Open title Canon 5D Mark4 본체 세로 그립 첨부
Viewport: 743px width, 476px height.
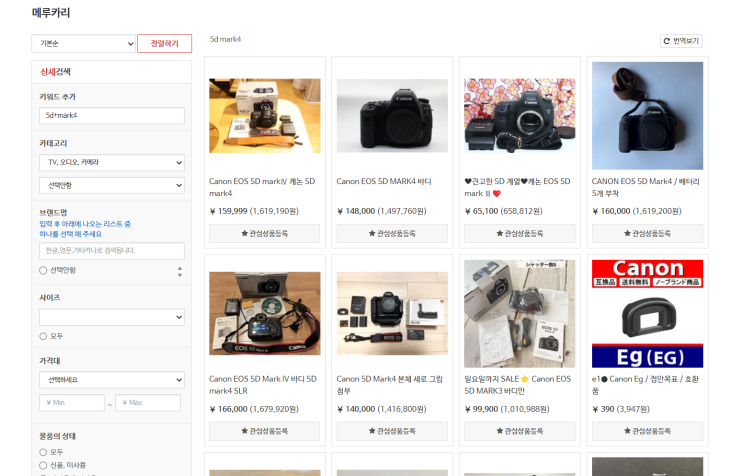390,385
